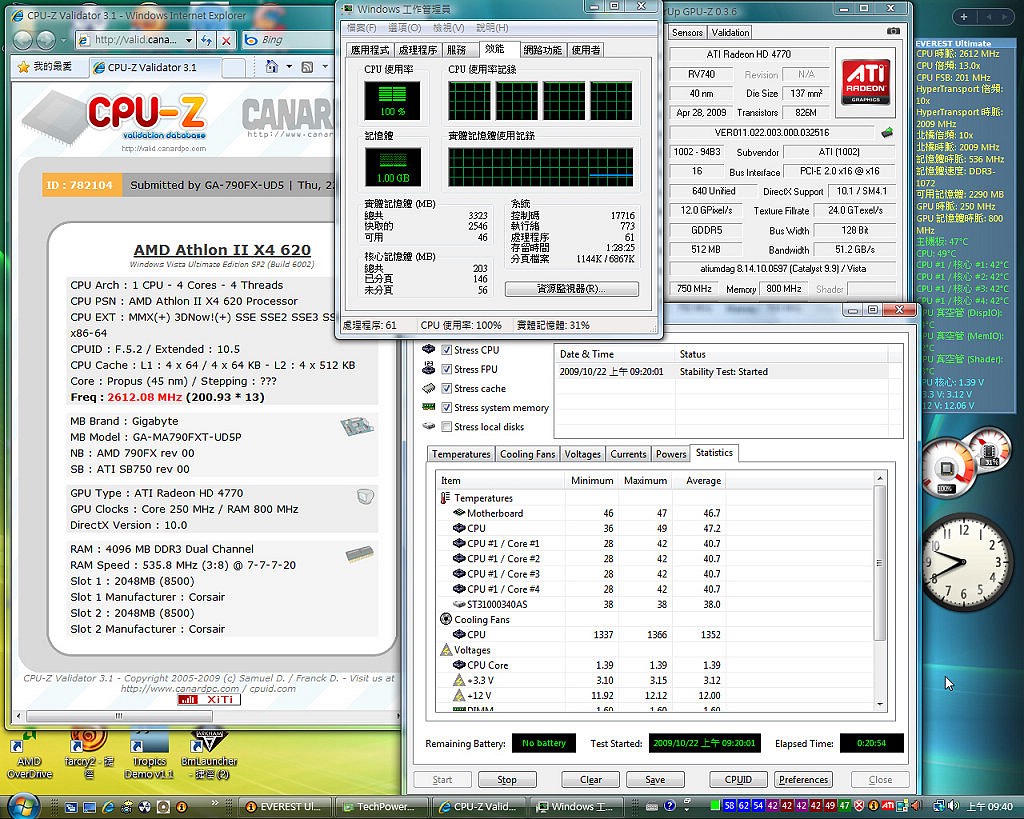Viewport: 1024px width, 819px height.
Task: Enable the Stress local disks checkbox
Action: [x=447, y=426]
